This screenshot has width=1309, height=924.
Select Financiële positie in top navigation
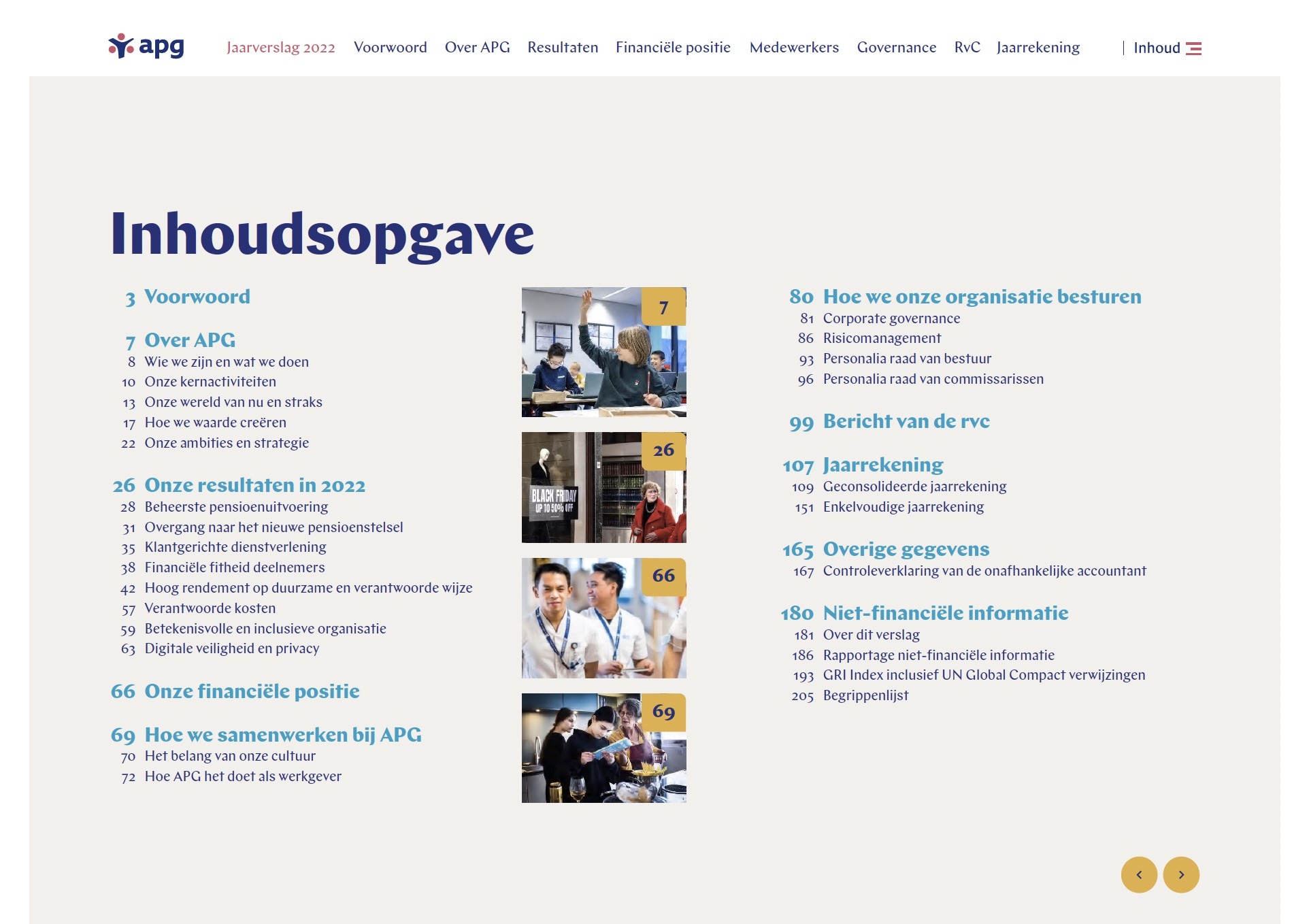coord(673,48)
